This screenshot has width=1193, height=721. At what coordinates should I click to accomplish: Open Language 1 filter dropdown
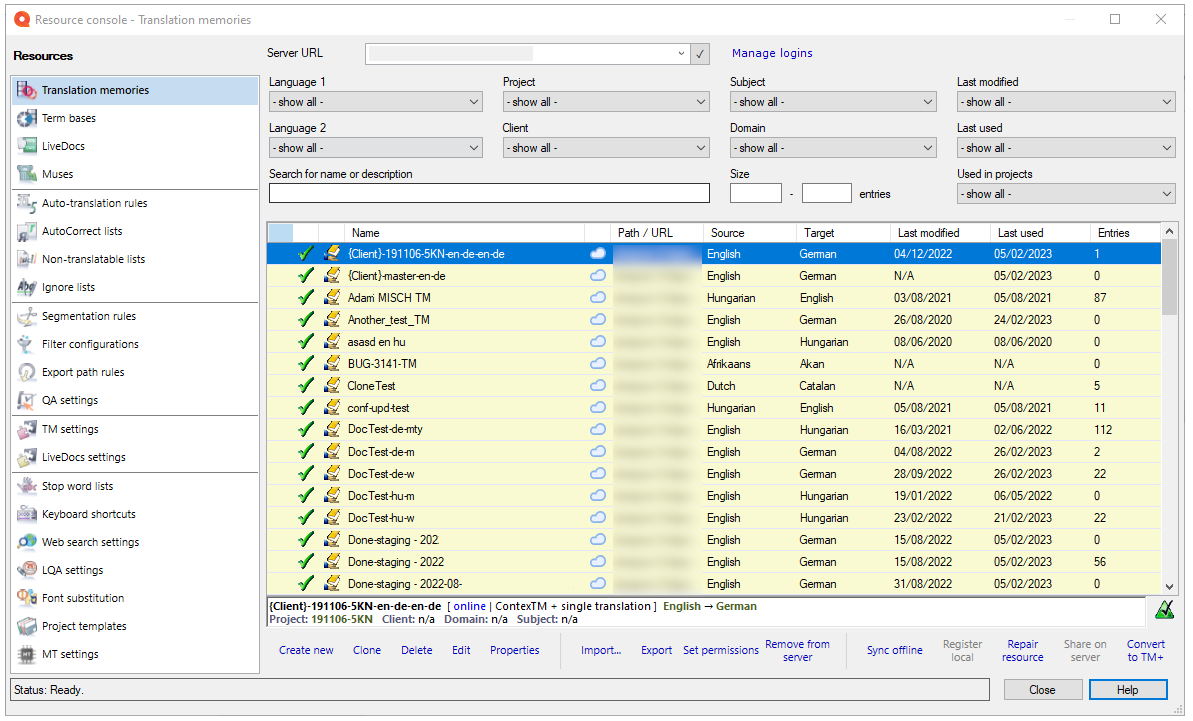[x=376, y=102]
